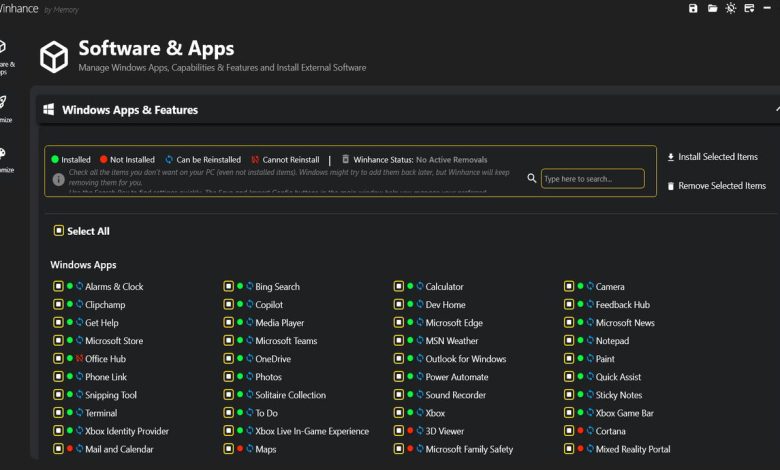Collapse the Windows Apps & Features section header

(x=408, y=110)
